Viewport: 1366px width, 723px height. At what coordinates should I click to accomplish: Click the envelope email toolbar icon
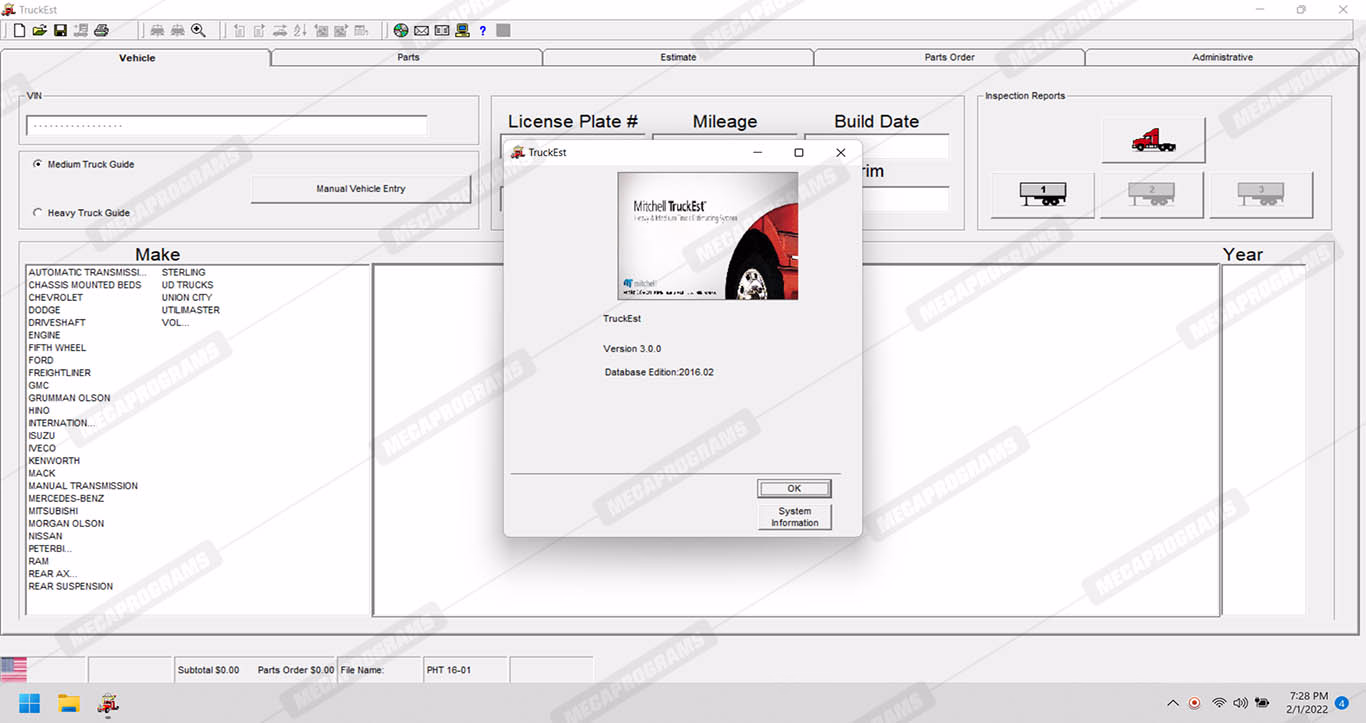click(x=421, y=31)
